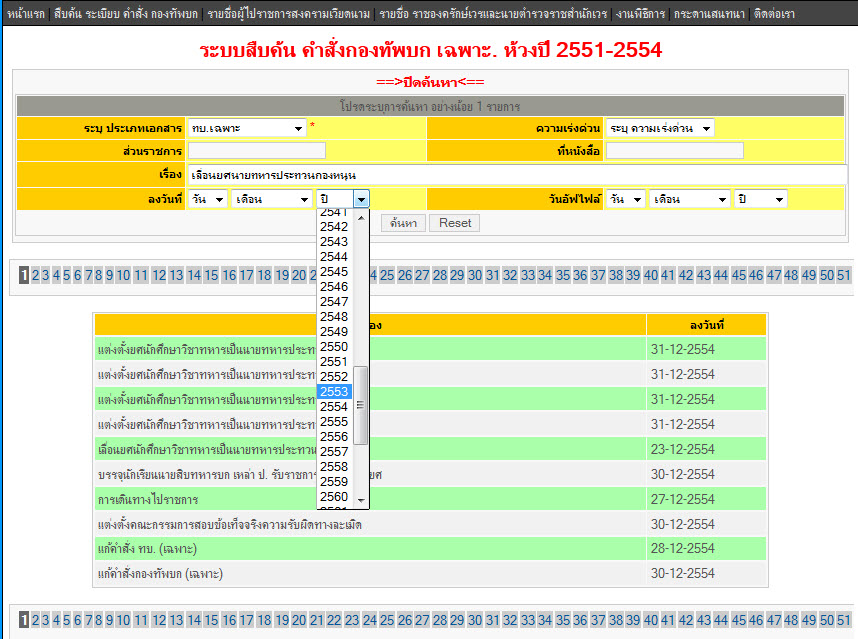Select year 2560 in the year list
This screenshot has height=639, width=858.
pos(334,497)
